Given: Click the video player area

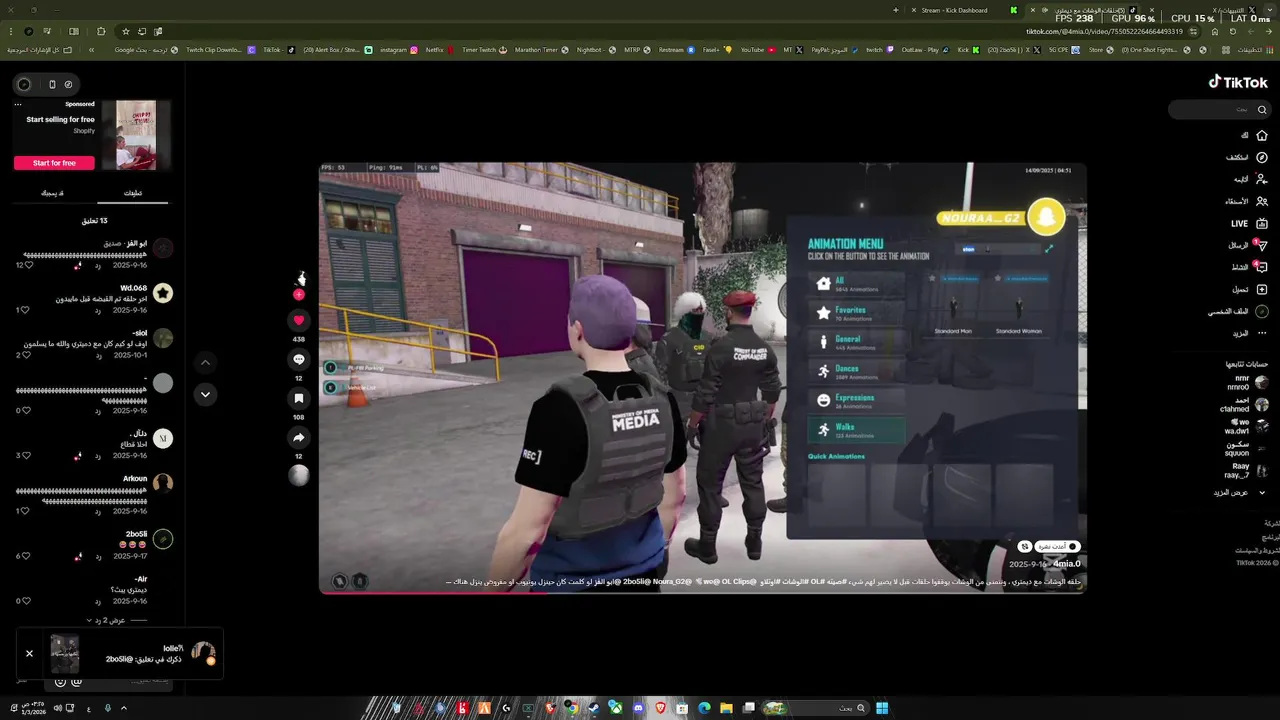Looking at the screenshot, I should (702, 378).
